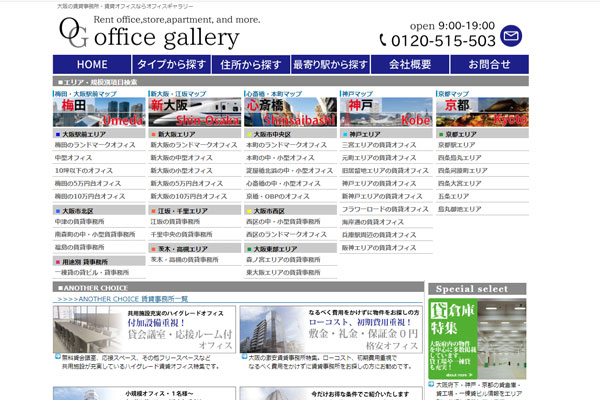Select 三宮エリアの賃貸オフィス
The image size is (600, 400).
[379, 145]
